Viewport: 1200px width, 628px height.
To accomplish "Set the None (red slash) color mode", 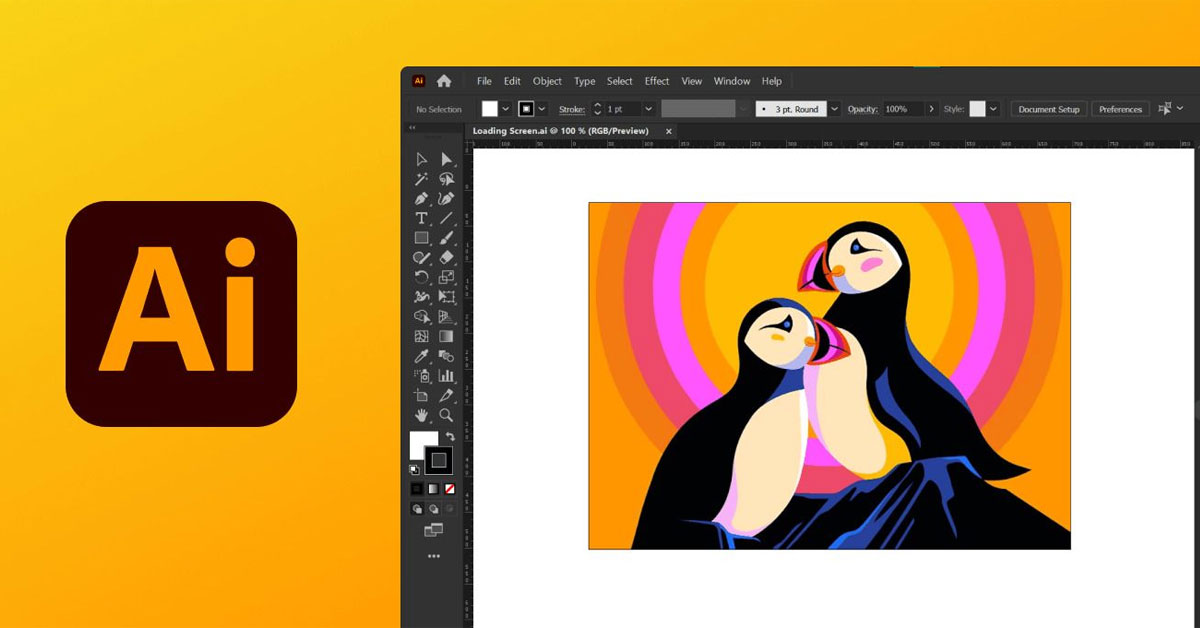I will tap(449, 489).
